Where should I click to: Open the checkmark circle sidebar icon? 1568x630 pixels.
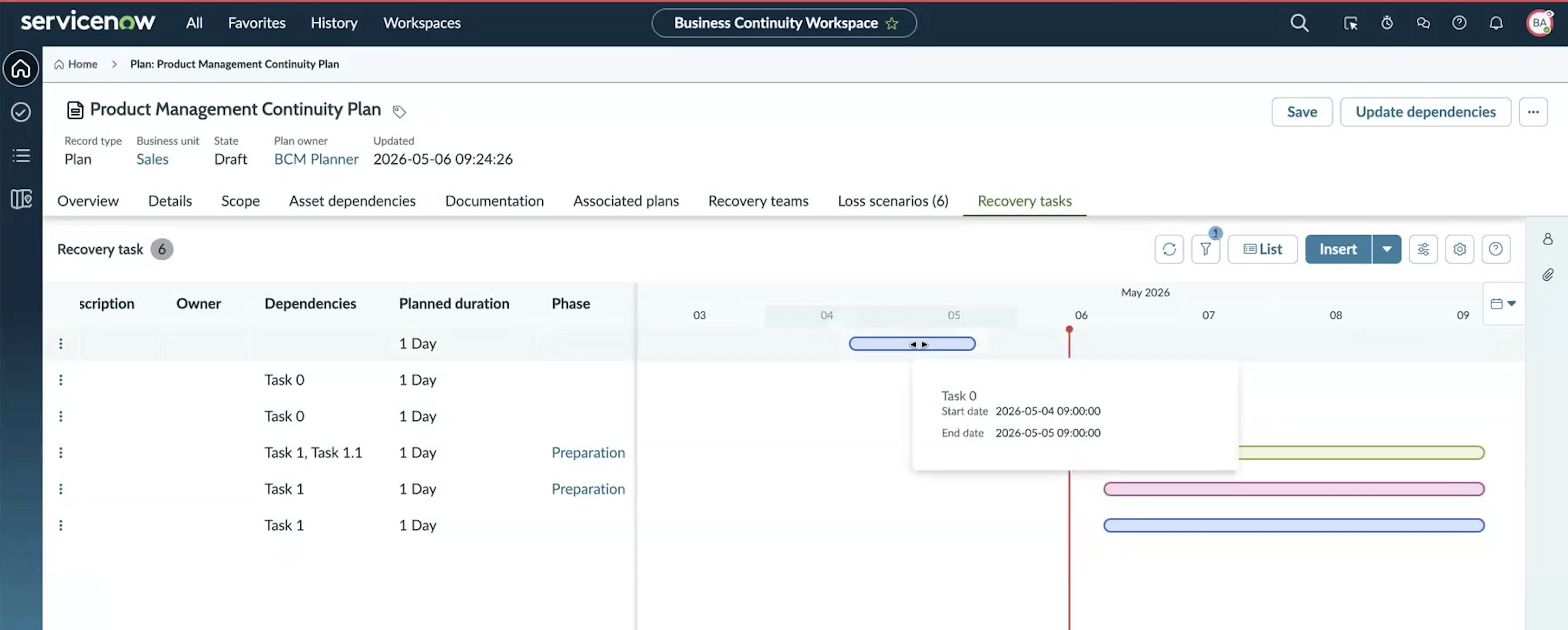click(x=21, y=112)
